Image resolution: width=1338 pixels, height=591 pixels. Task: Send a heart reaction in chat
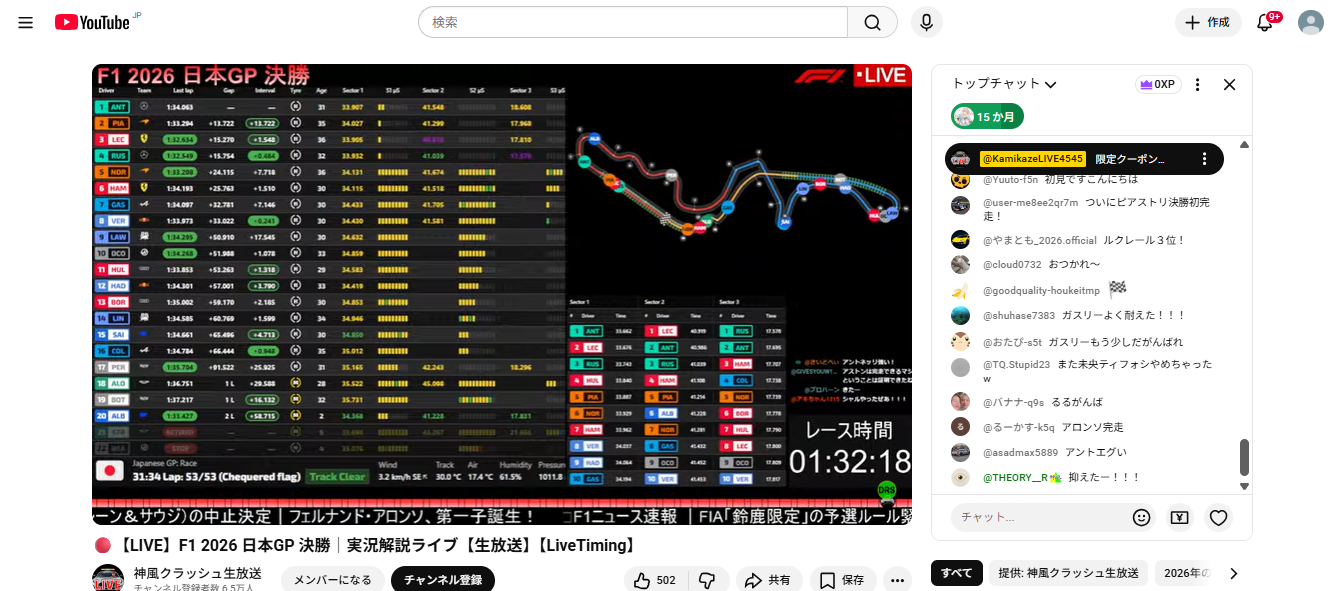(1218, 517)
